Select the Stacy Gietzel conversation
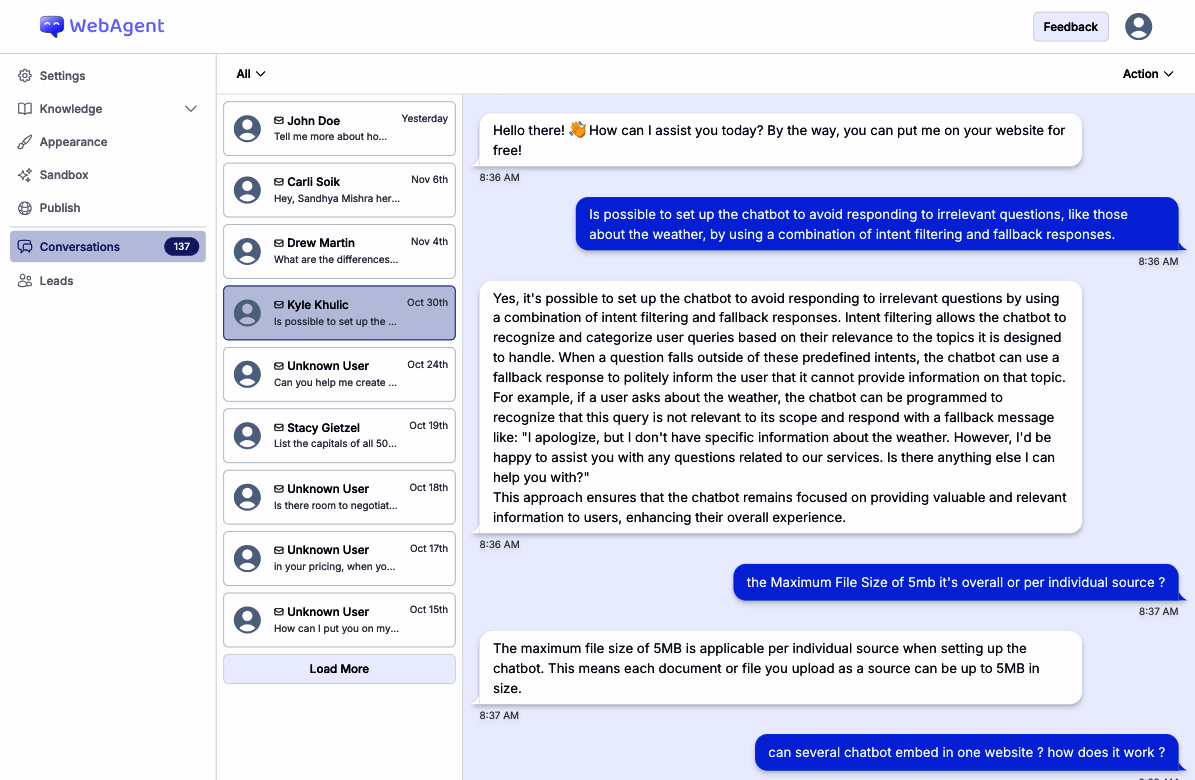 339,435
